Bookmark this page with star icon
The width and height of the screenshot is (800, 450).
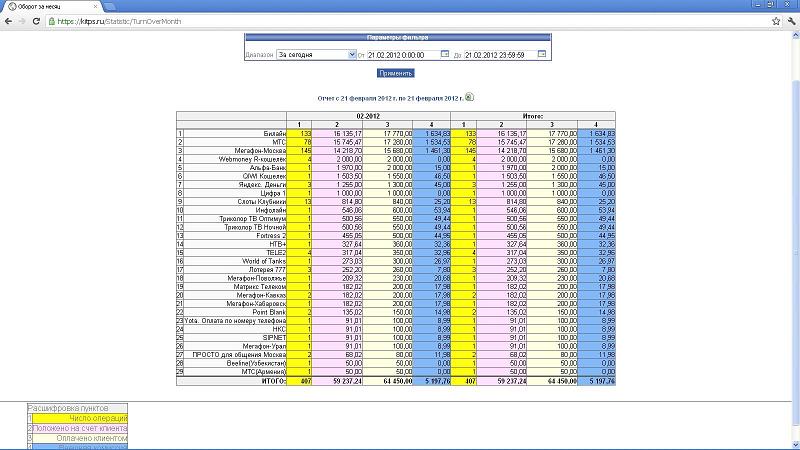pos(776,21)
